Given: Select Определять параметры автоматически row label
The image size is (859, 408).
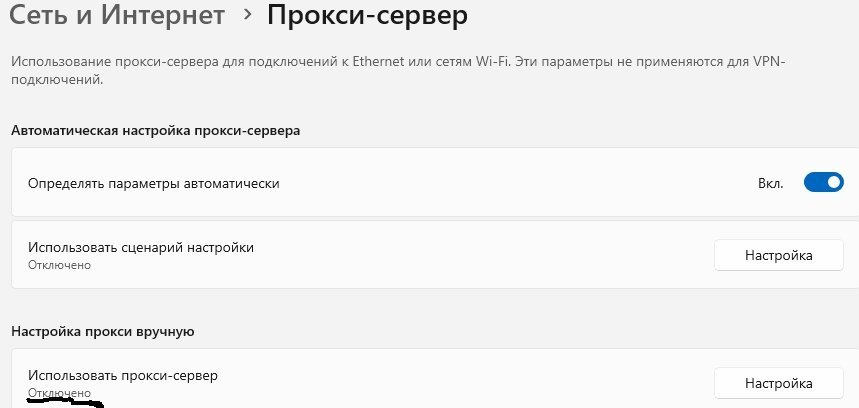Looking at the screenshot, I should [153, 183].
